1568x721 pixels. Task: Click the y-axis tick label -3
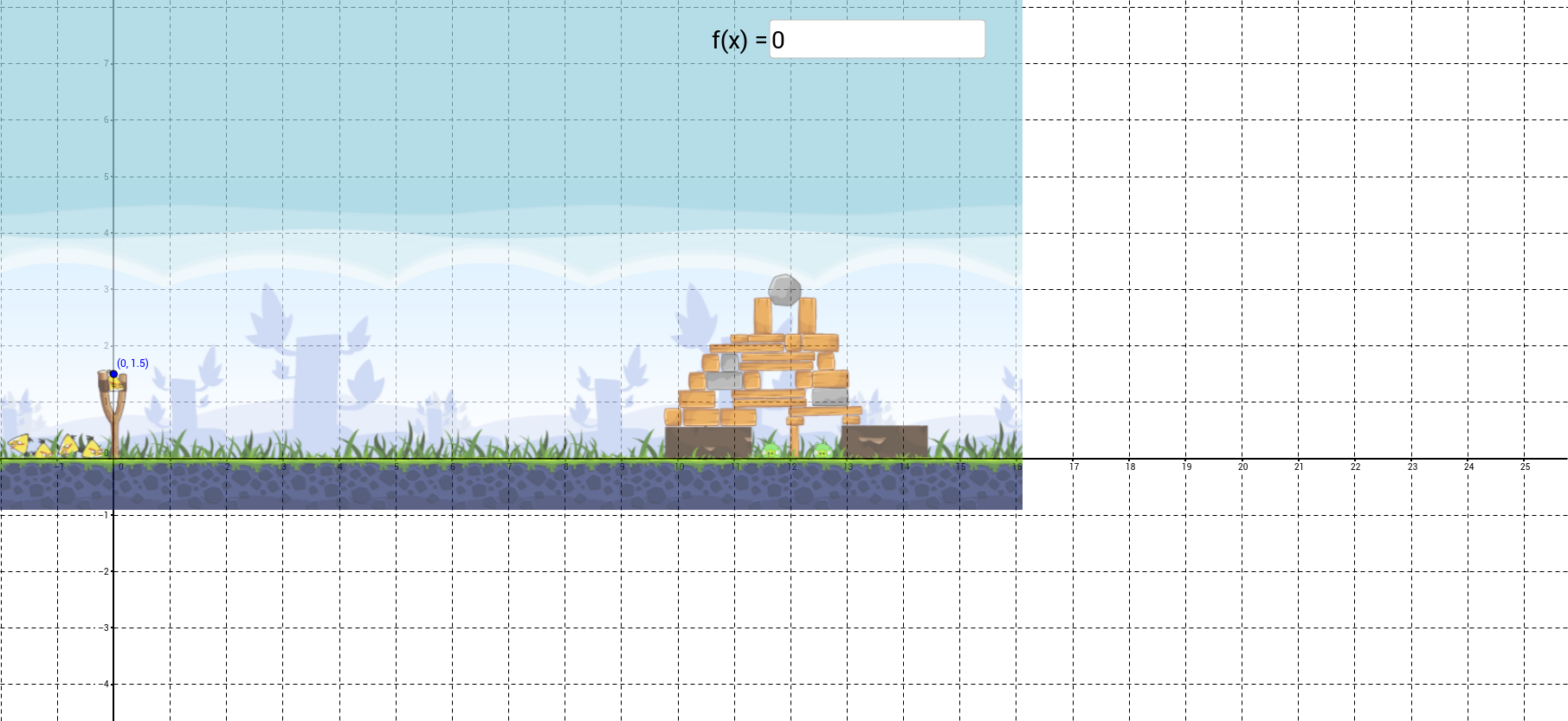tap(105, 628)
